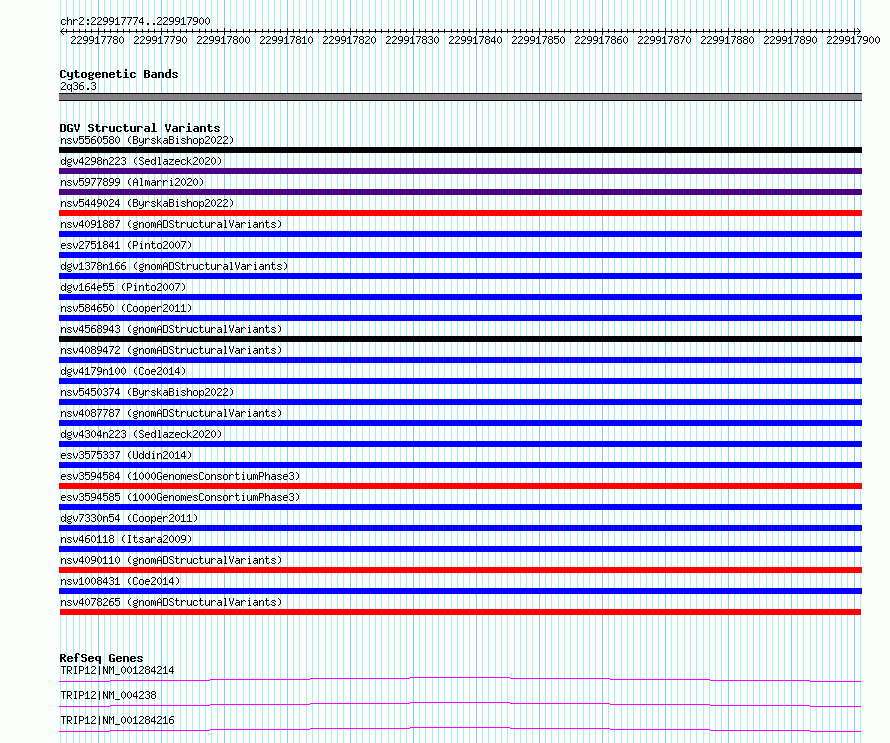
Task: Open variant dgv4179n100 (Coe2014)
Action: pos(123,371)
